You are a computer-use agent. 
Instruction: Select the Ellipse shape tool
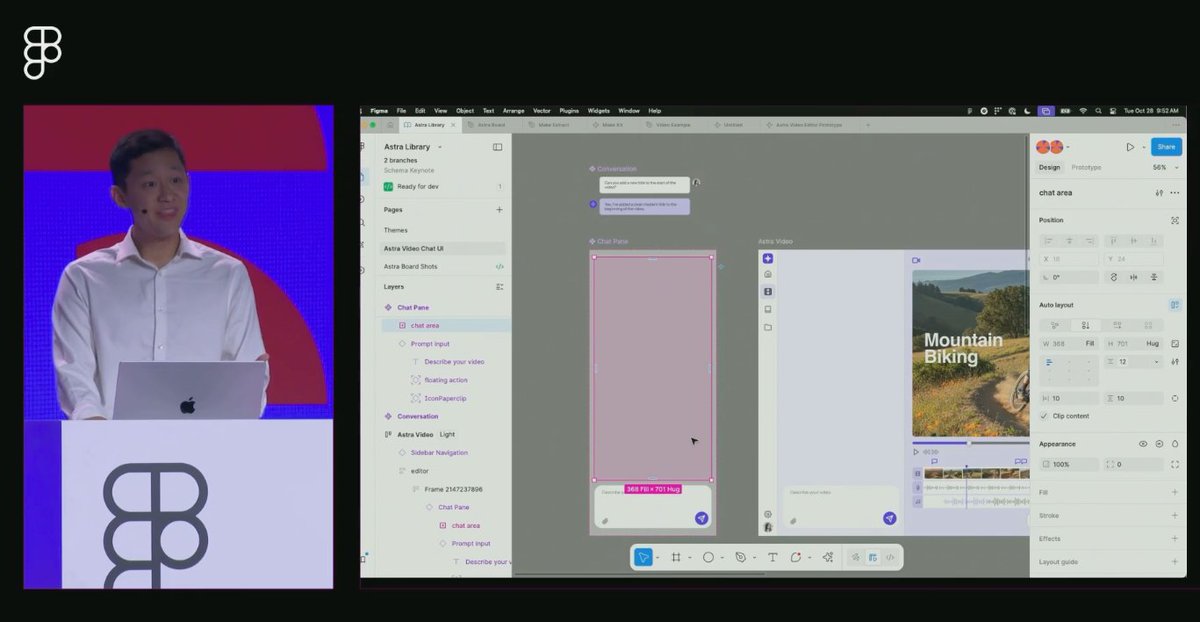coord(708,557)
